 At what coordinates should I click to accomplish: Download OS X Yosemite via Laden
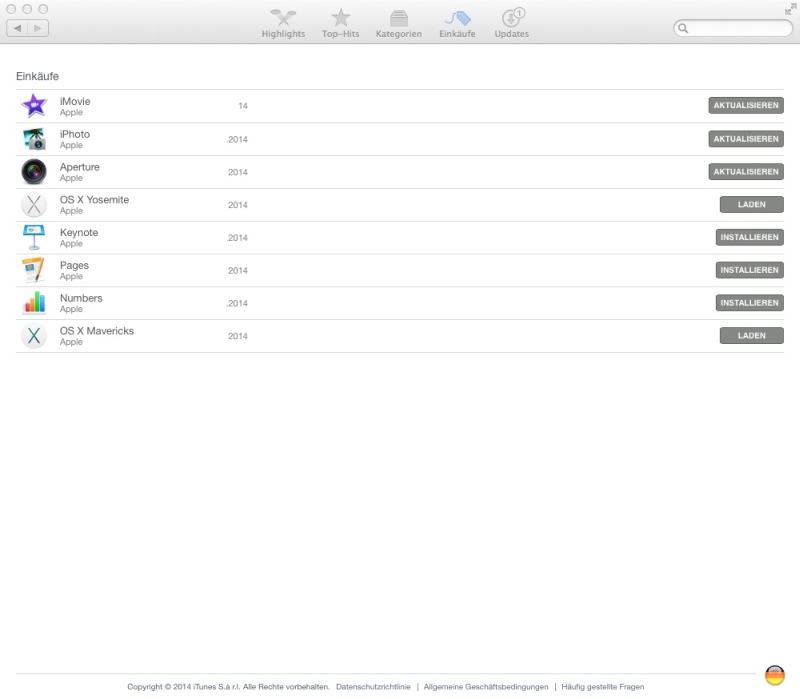(x=752, y=205)
